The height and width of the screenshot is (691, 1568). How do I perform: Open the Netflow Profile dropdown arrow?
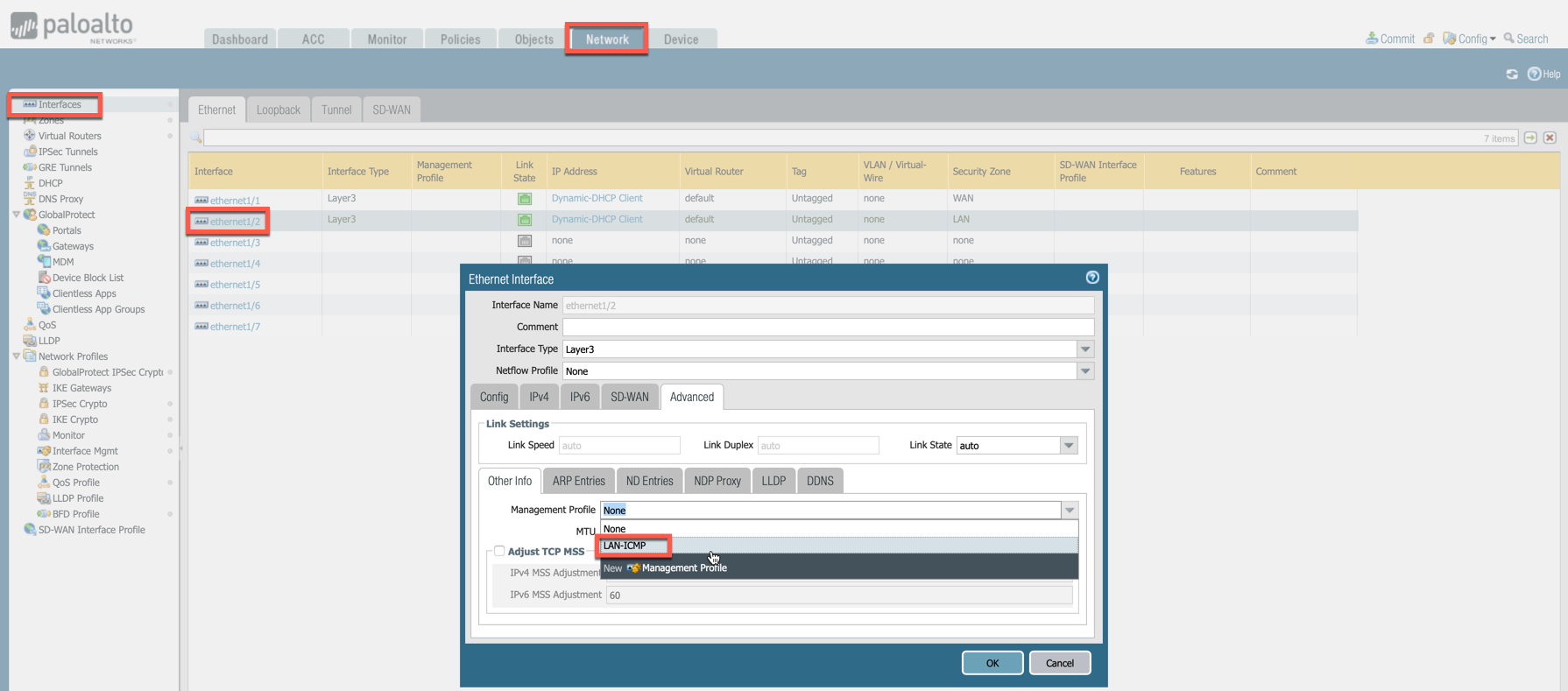(1085, 371)
